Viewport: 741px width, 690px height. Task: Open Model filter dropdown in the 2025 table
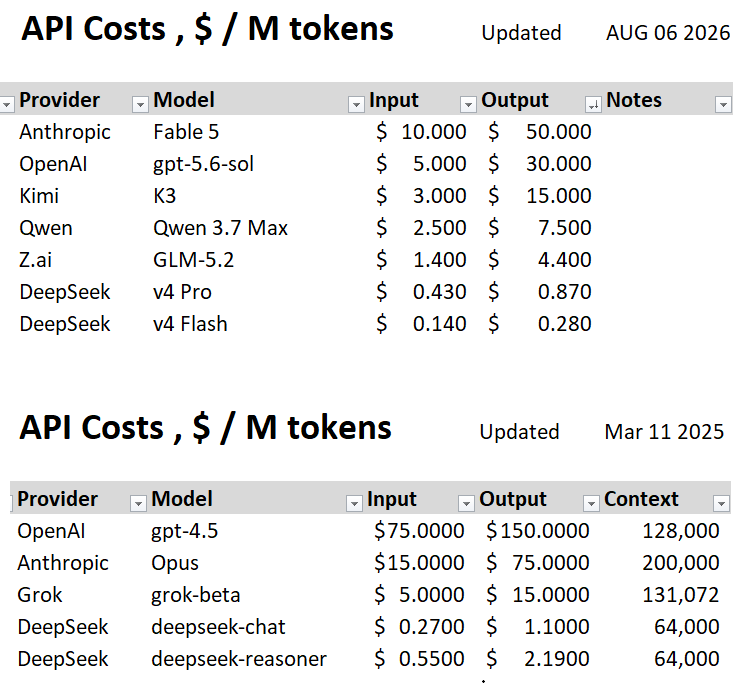point(354,503)
